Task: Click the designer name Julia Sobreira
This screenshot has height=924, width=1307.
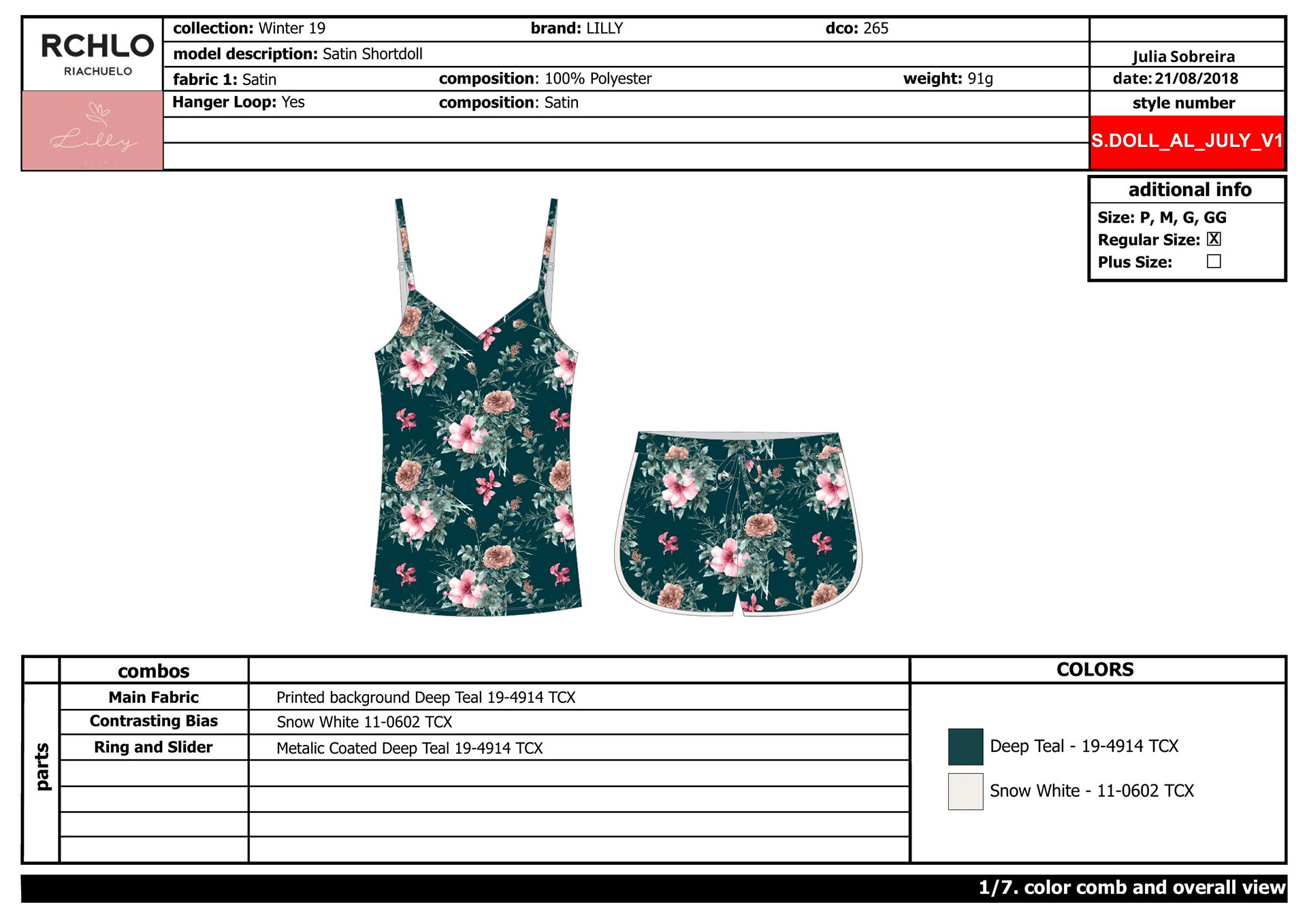Action: tap(1183, 56)
